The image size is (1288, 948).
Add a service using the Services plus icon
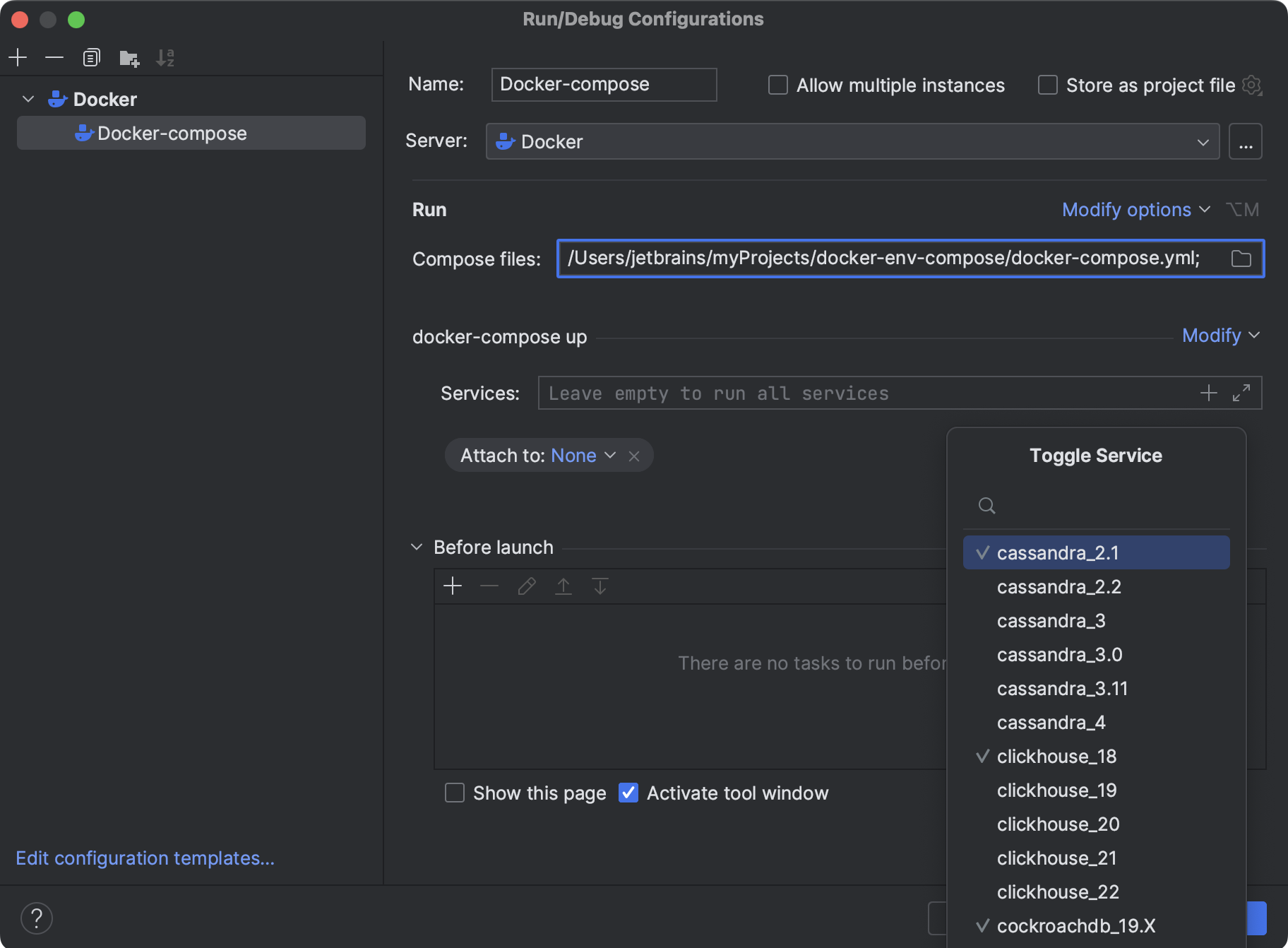(1208, 393)
